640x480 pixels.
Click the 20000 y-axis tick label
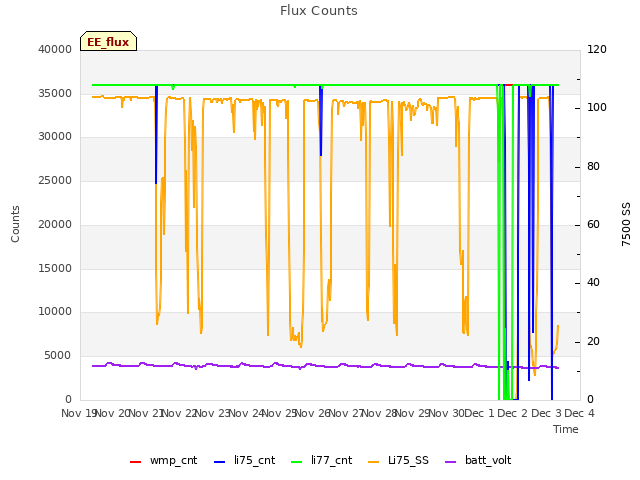tap(55, 224)
